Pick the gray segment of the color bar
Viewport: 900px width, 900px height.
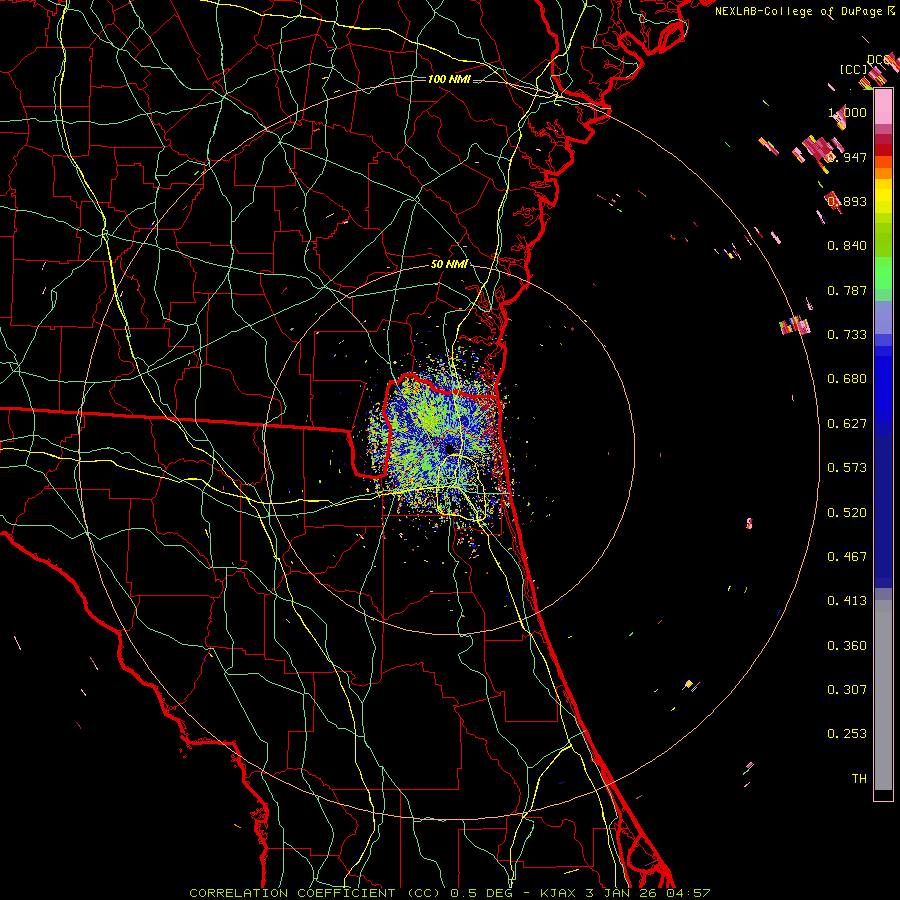tap(883, 695)
